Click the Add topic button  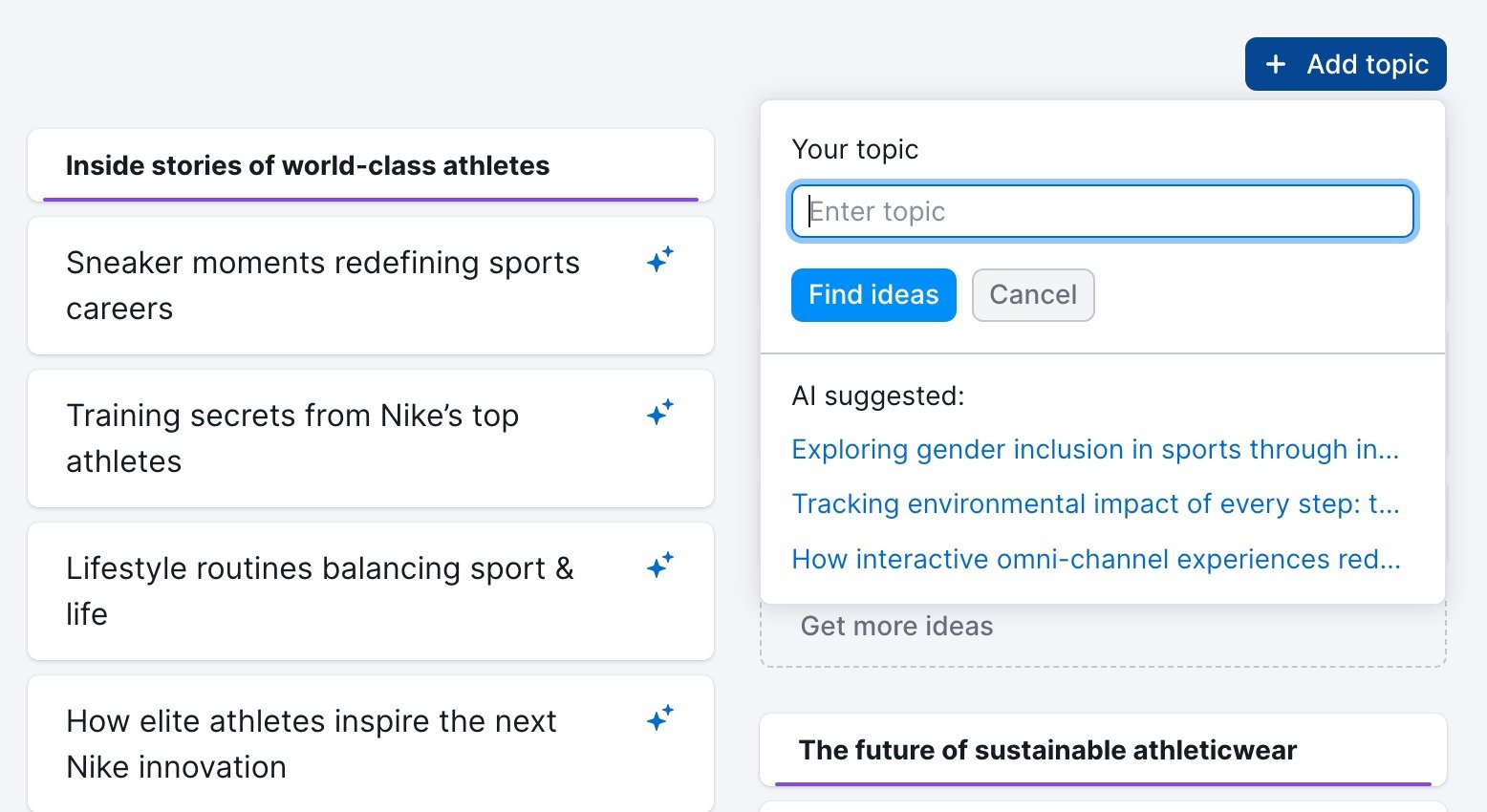click(x=1345, y=64)
